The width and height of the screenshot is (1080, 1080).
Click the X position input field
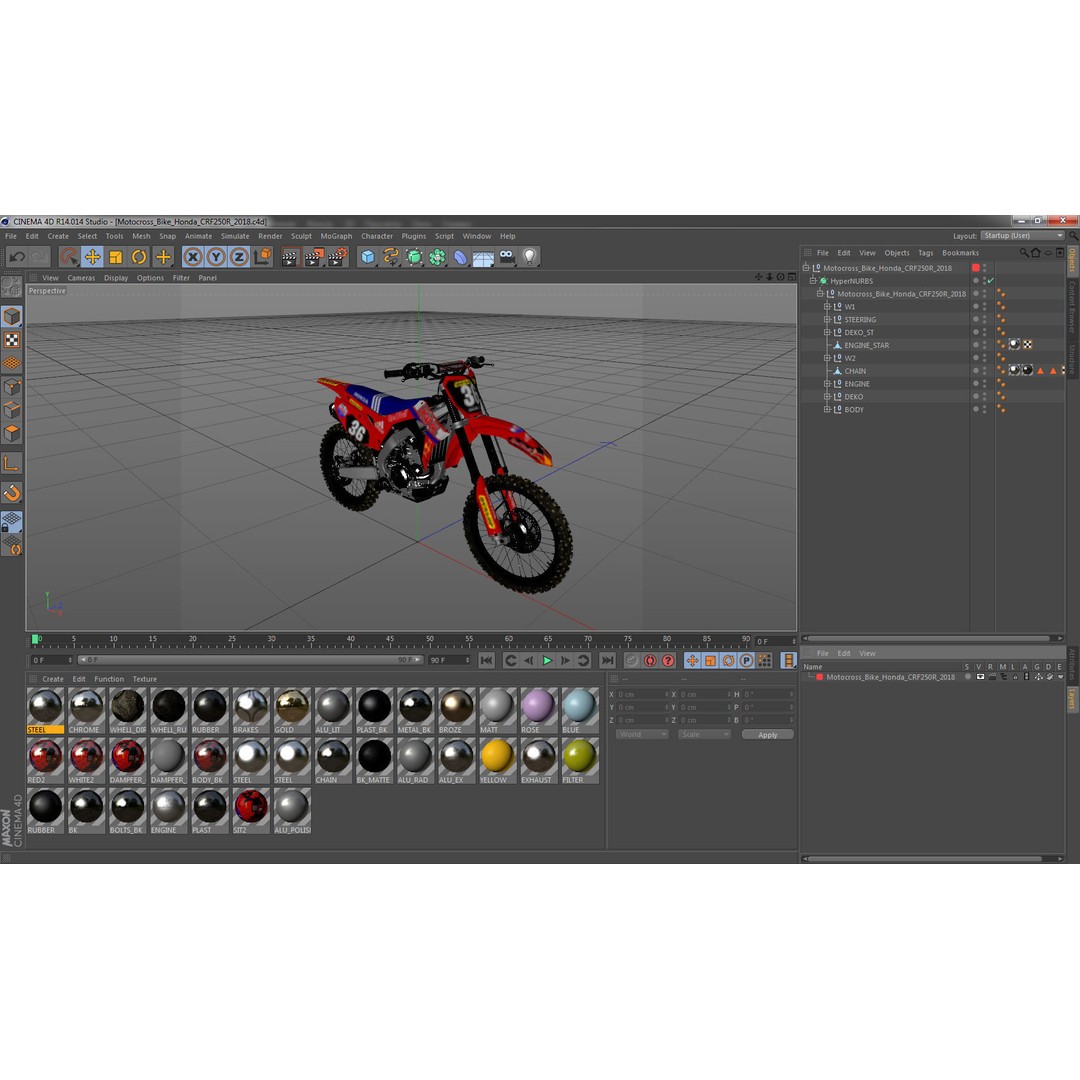(x=643, y=695)
